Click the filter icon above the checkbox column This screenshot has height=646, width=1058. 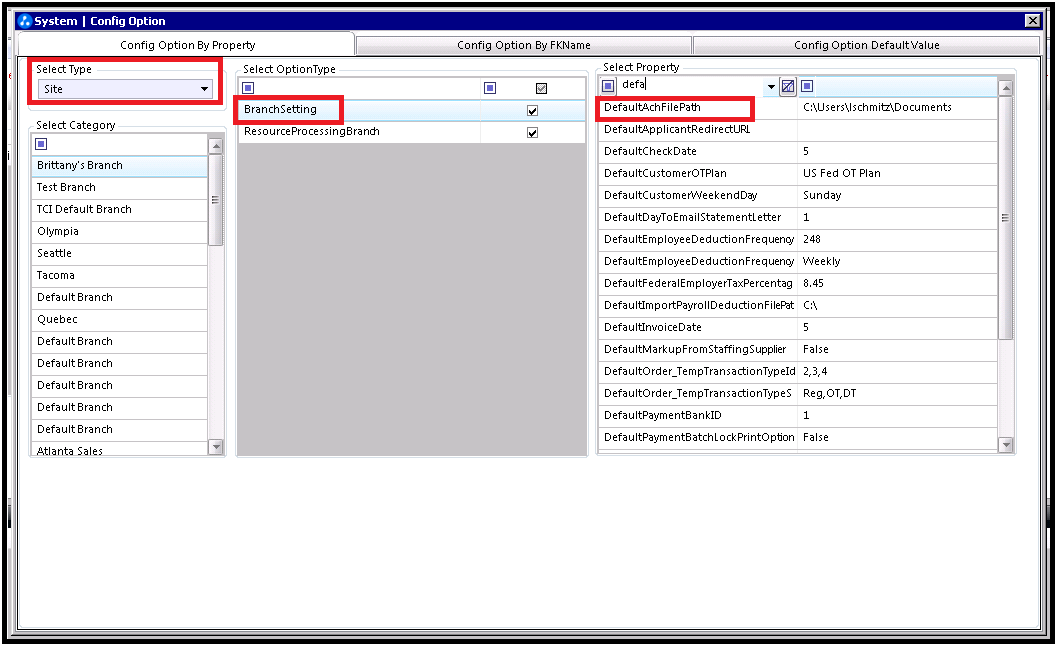490,88
